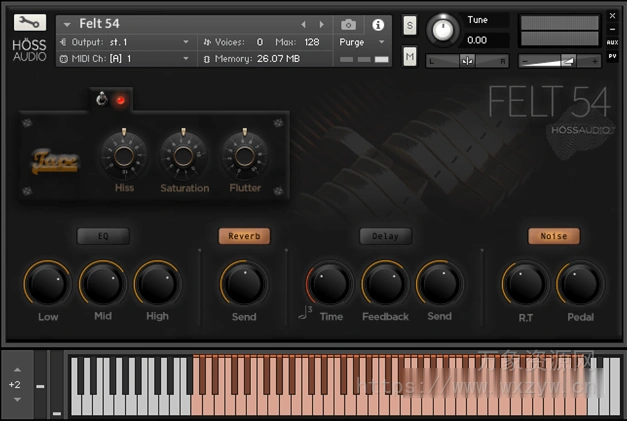Open the Felt 54 instrument name dropdown
Image resolution: width=627 pixels, height=421 pixels.
(x=67, y=25)
